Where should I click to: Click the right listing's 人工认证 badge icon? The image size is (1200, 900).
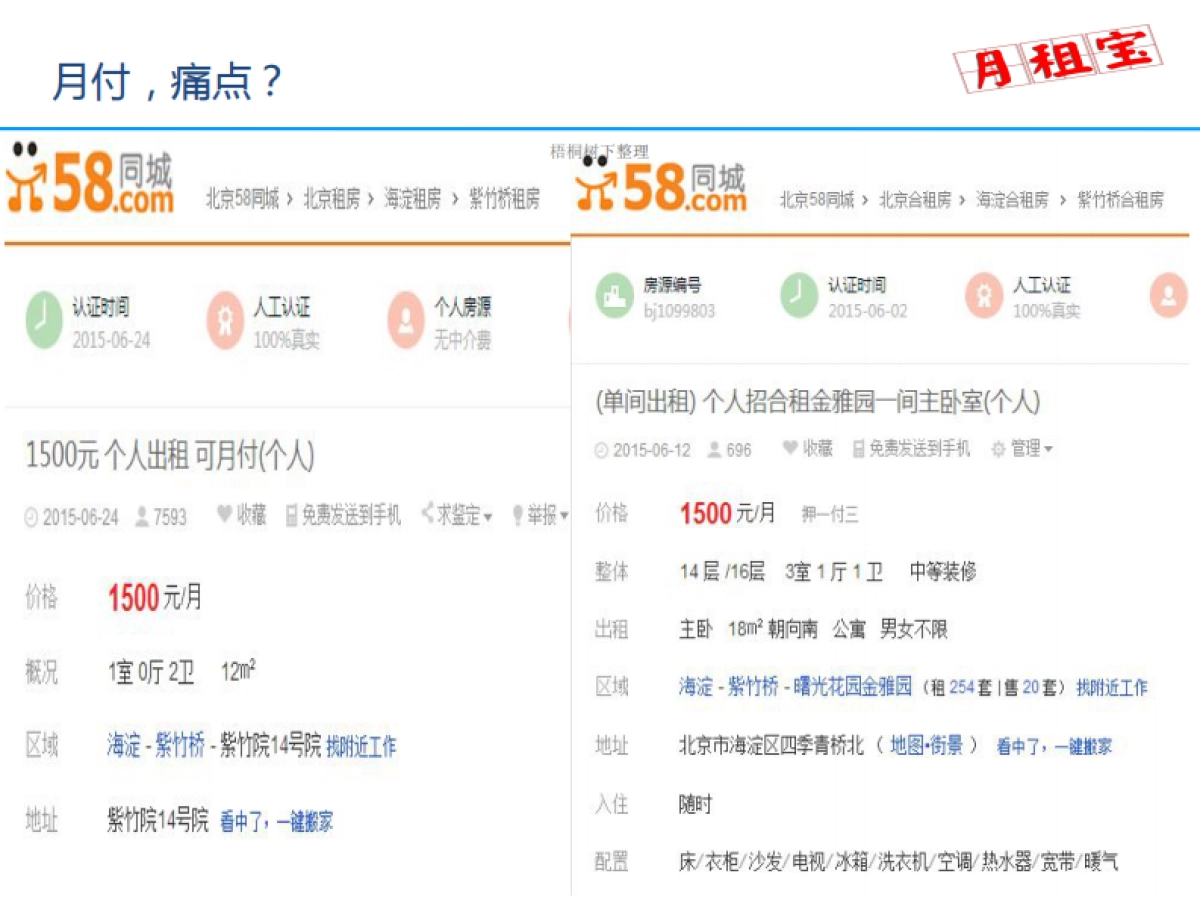point(984,296)
